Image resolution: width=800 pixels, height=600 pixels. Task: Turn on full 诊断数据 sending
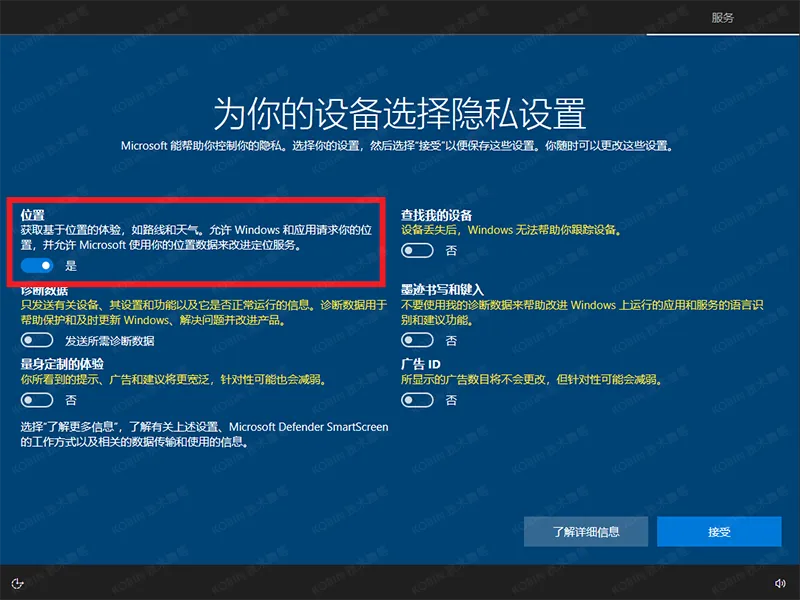coord(37,339)
